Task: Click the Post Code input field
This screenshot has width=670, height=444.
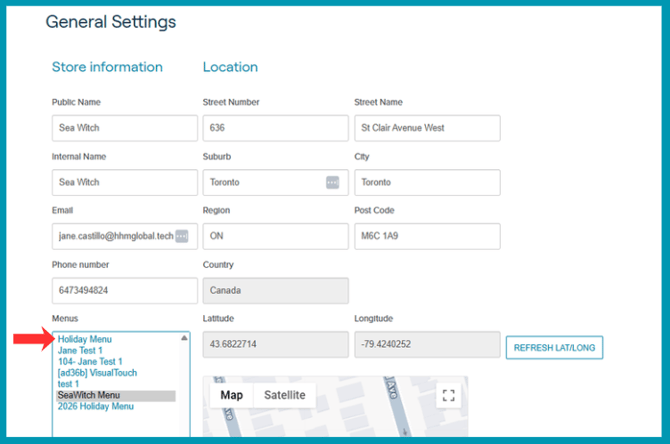Action: click(427, 236)
